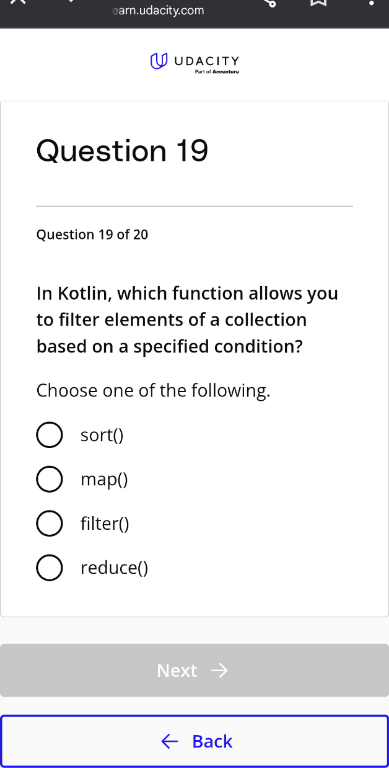
Task: Click the left arrow icon beside Back
Action: pyautogui.click(x=170, y=742)
